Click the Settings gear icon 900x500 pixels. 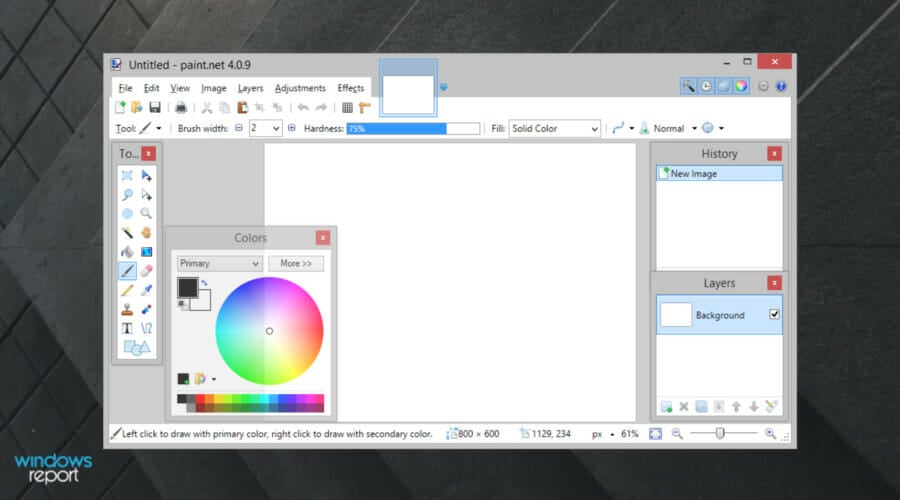pos(763,86)
